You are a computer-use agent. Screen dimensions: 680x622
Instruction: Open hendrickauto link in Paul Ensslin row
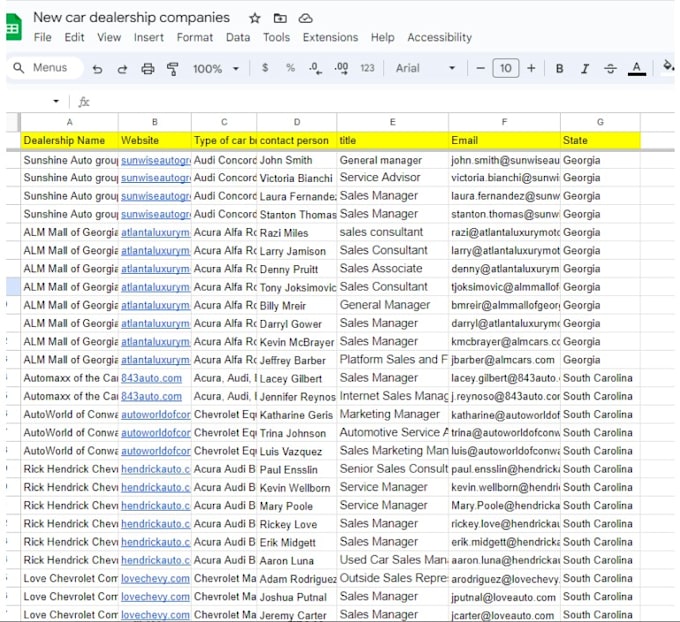coord(155,469)
